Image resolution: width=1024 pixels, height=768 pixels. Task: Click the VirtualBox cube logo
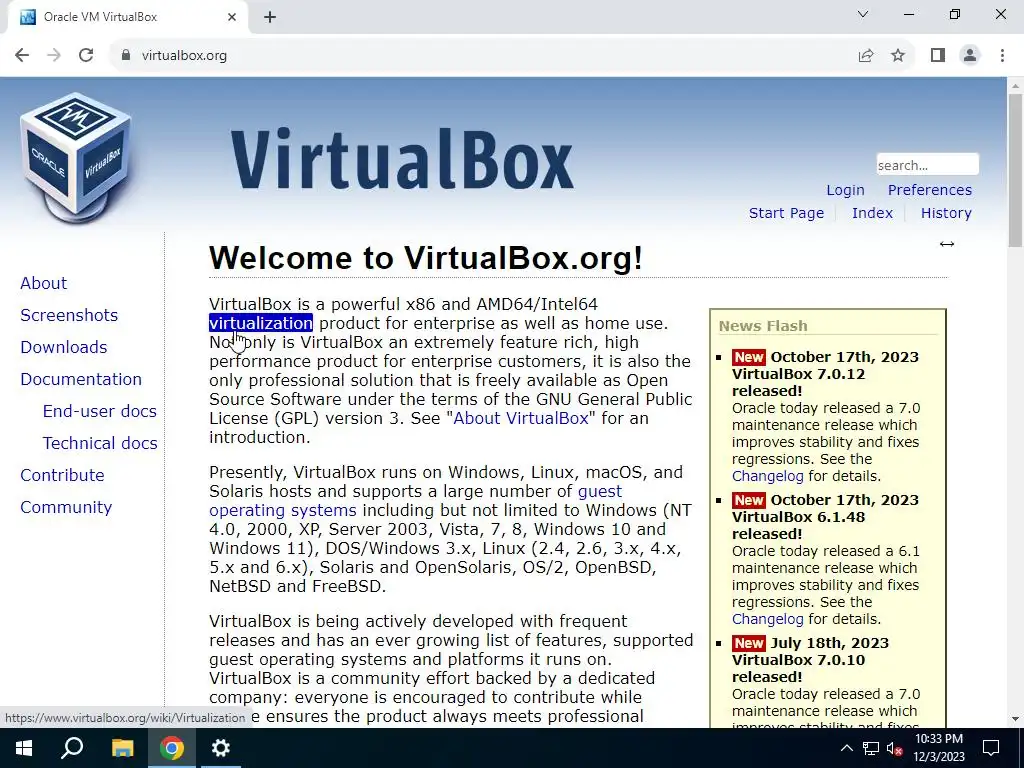point(76,157)
